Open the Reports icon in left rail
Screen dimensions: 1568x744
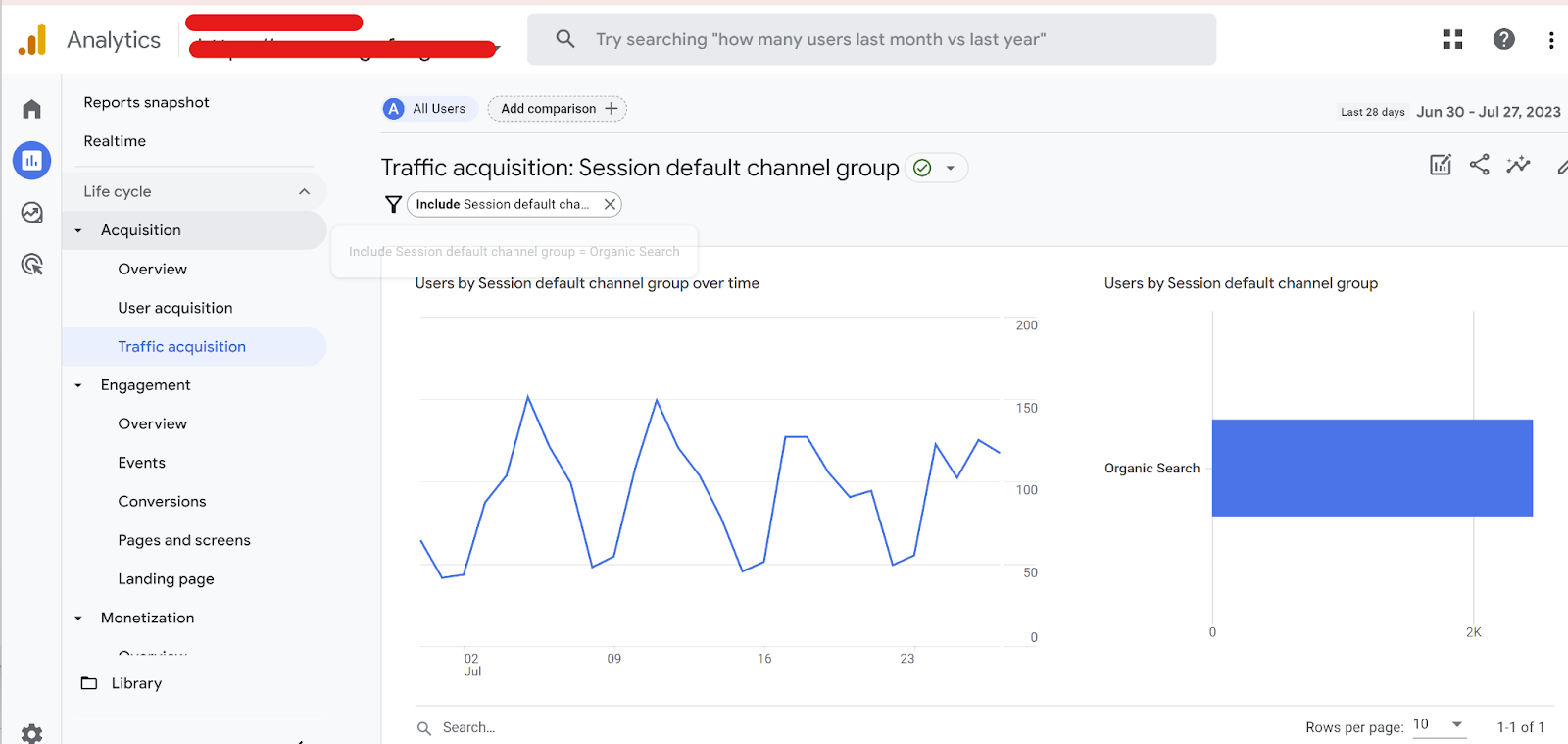31,160
